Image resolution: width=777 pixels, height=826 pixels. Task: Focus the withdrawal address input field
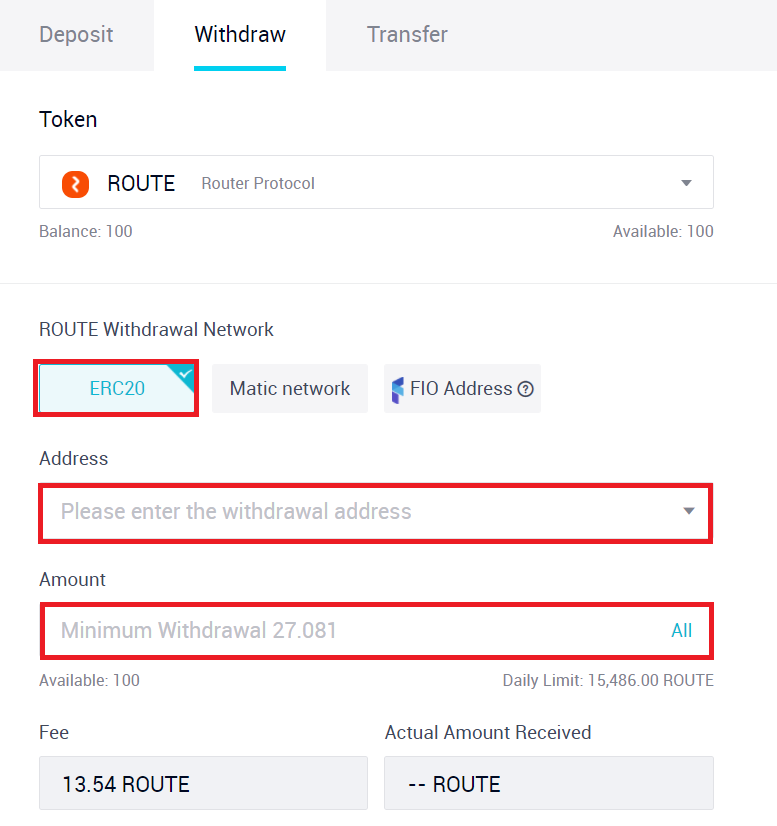click(376, 513)
